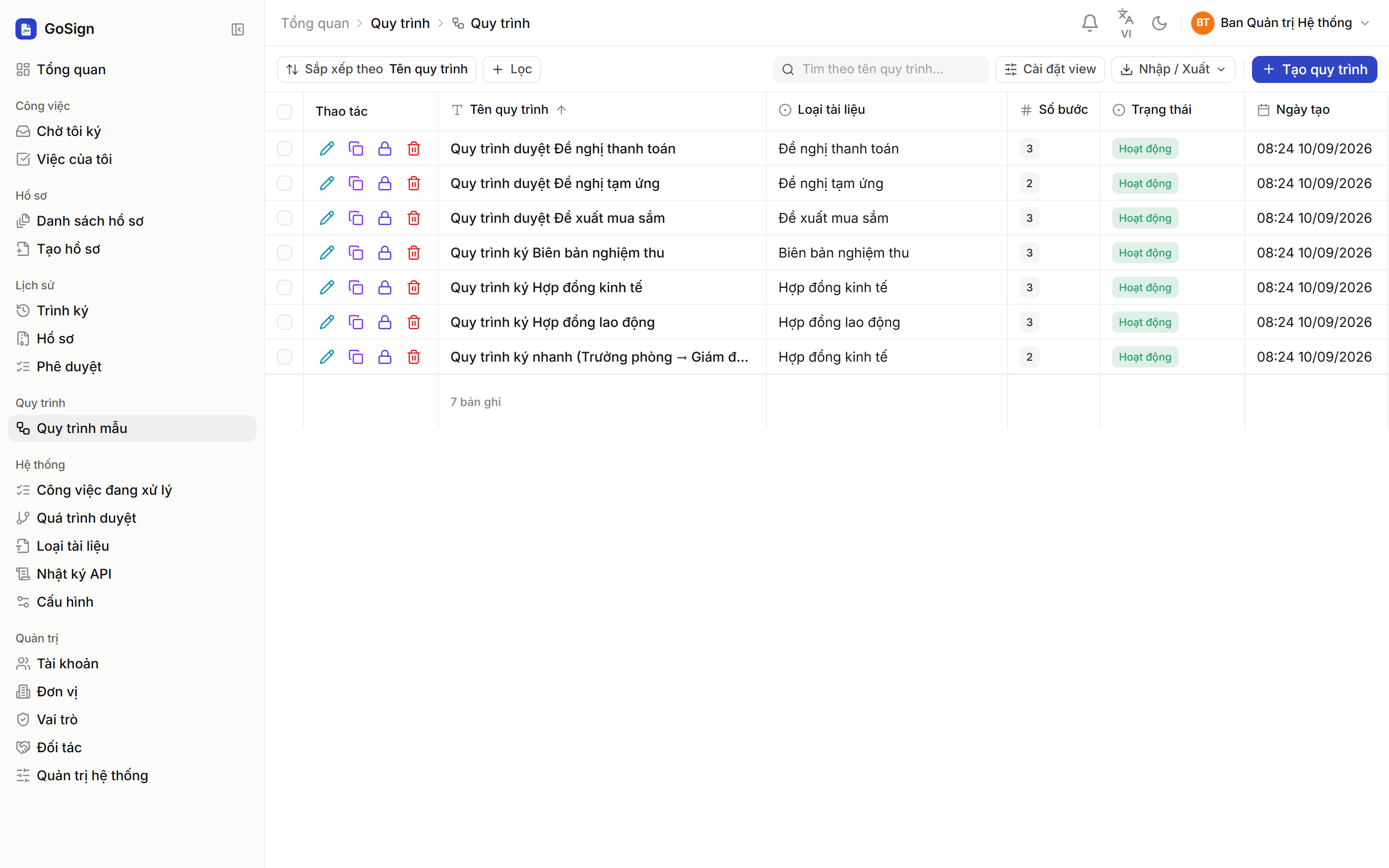Click the Tạo quy trình button
The height and width of the screenshot is (868, 1389).
[1314, 69]
